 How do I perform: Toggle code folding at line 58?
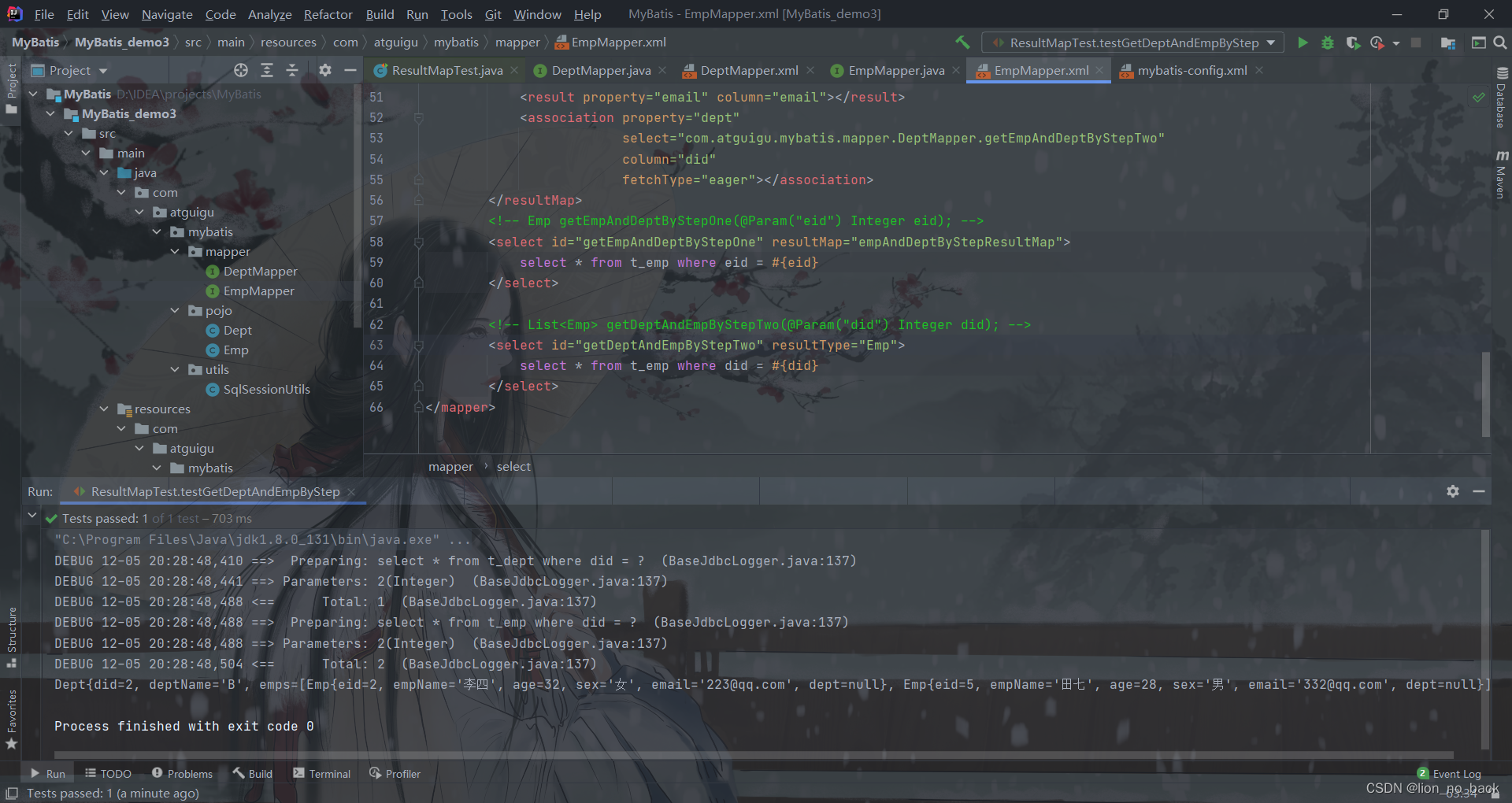click(419, 242)
